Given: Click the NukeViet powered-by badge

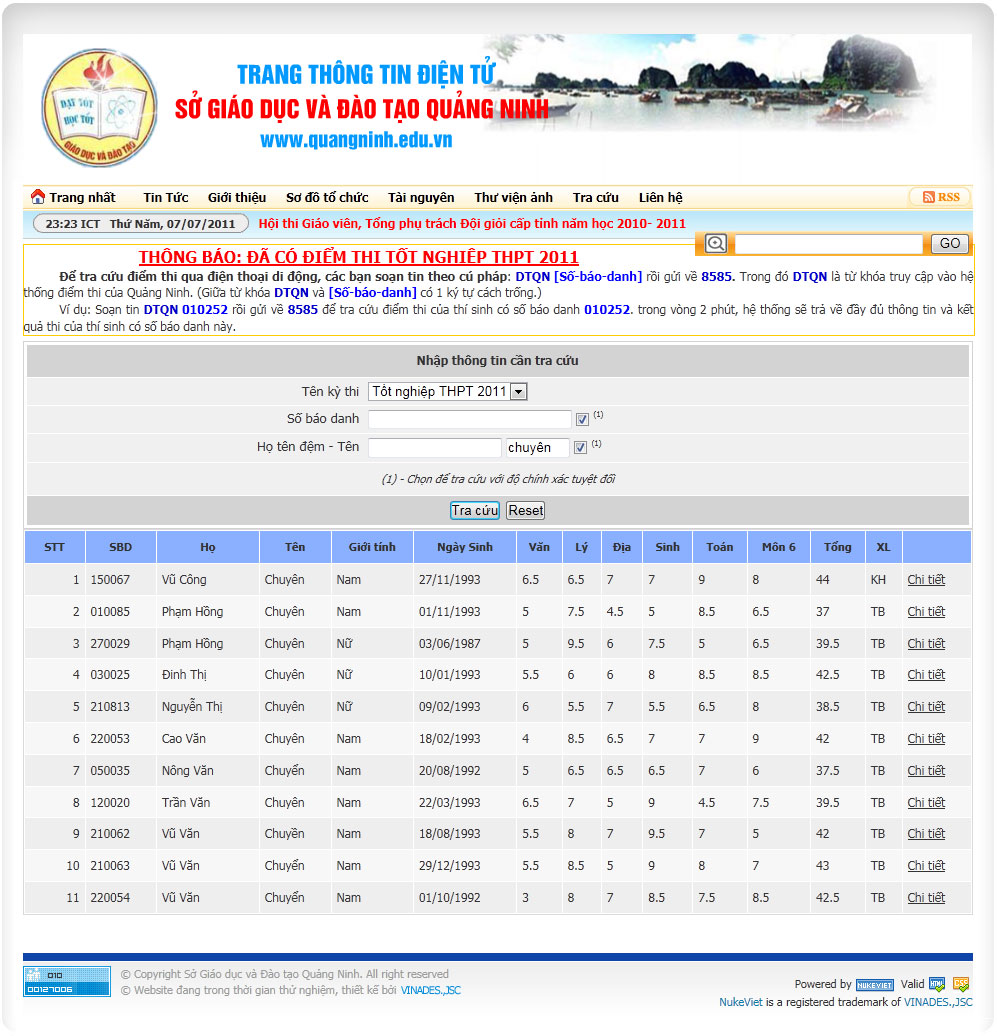Looking at the screenshot, I should coord(875,985).
